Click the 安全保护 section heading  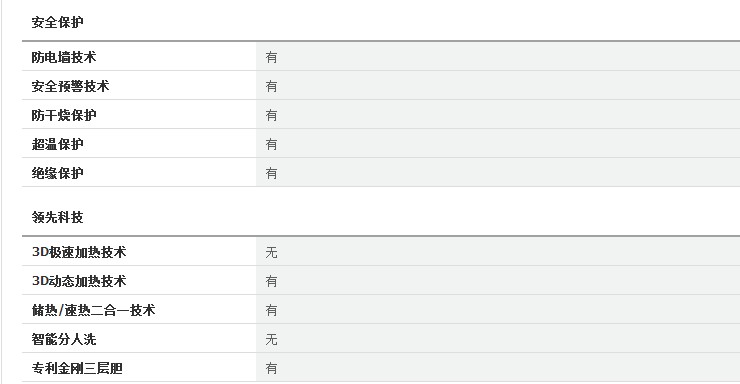point(58,22)
